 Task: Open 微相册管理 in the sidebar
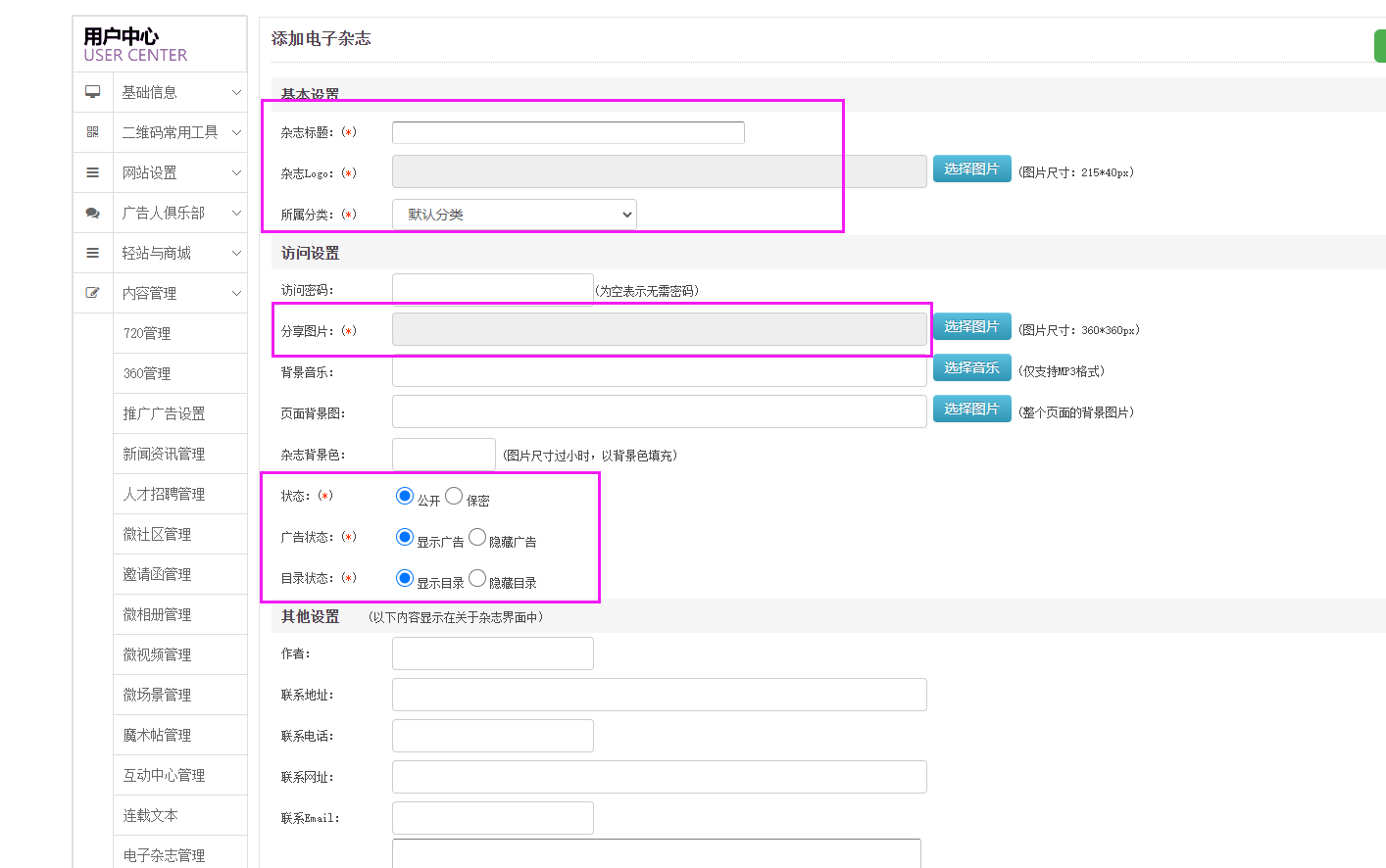coord(158,614)
